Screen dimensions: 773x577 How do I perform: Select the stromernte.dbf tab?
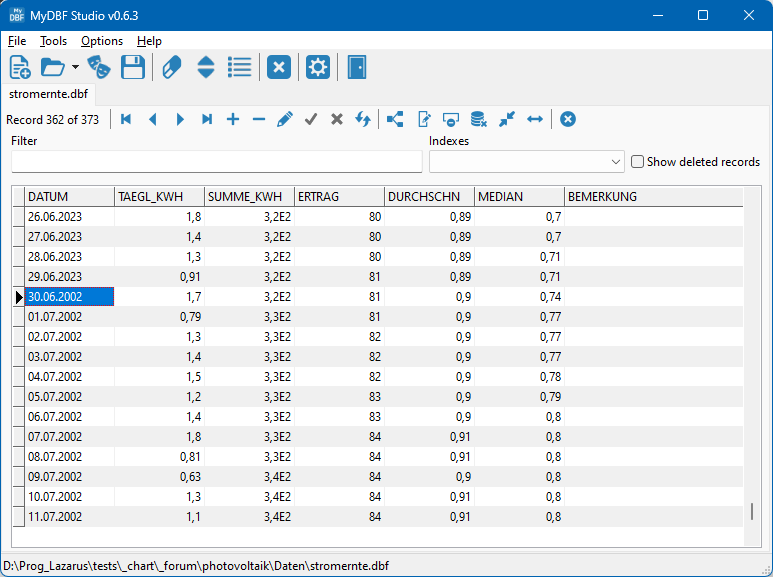click(x=48, y=94)
